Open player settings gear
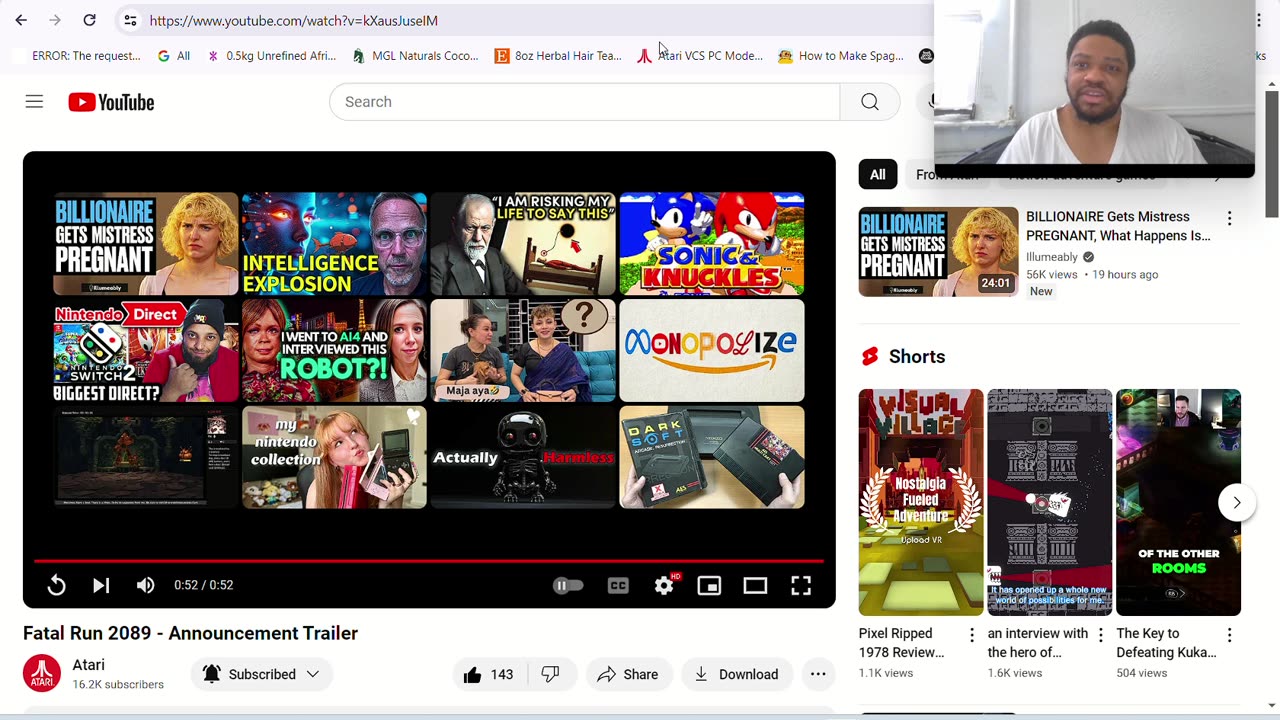Image resolution: width=1280 pixels, height=720 pixels. (x=664, y=586)
